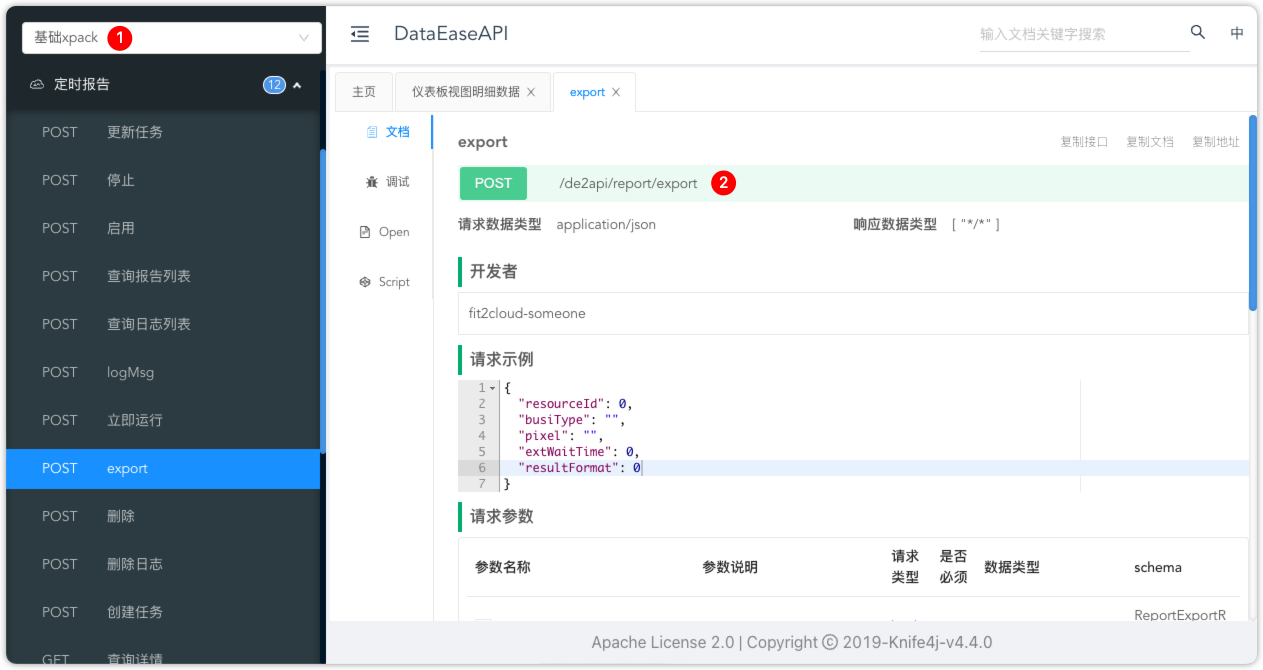Click the 定时报告 cloud icon in sidebar

coord(37,84)
